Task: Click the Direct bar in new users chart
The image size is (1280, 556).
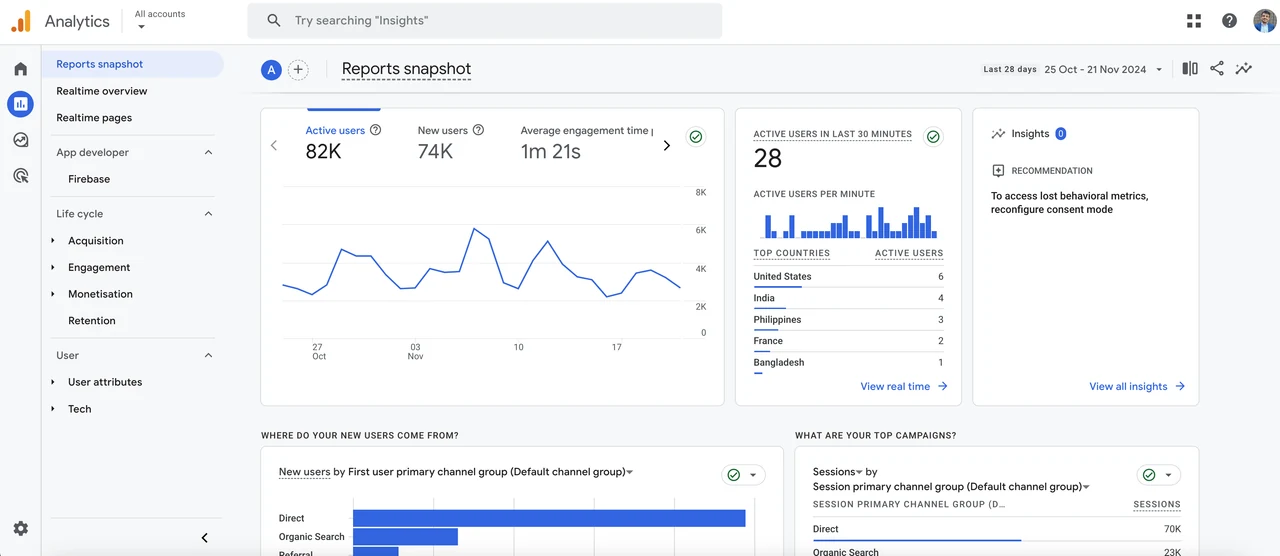Action: (549, 518)
